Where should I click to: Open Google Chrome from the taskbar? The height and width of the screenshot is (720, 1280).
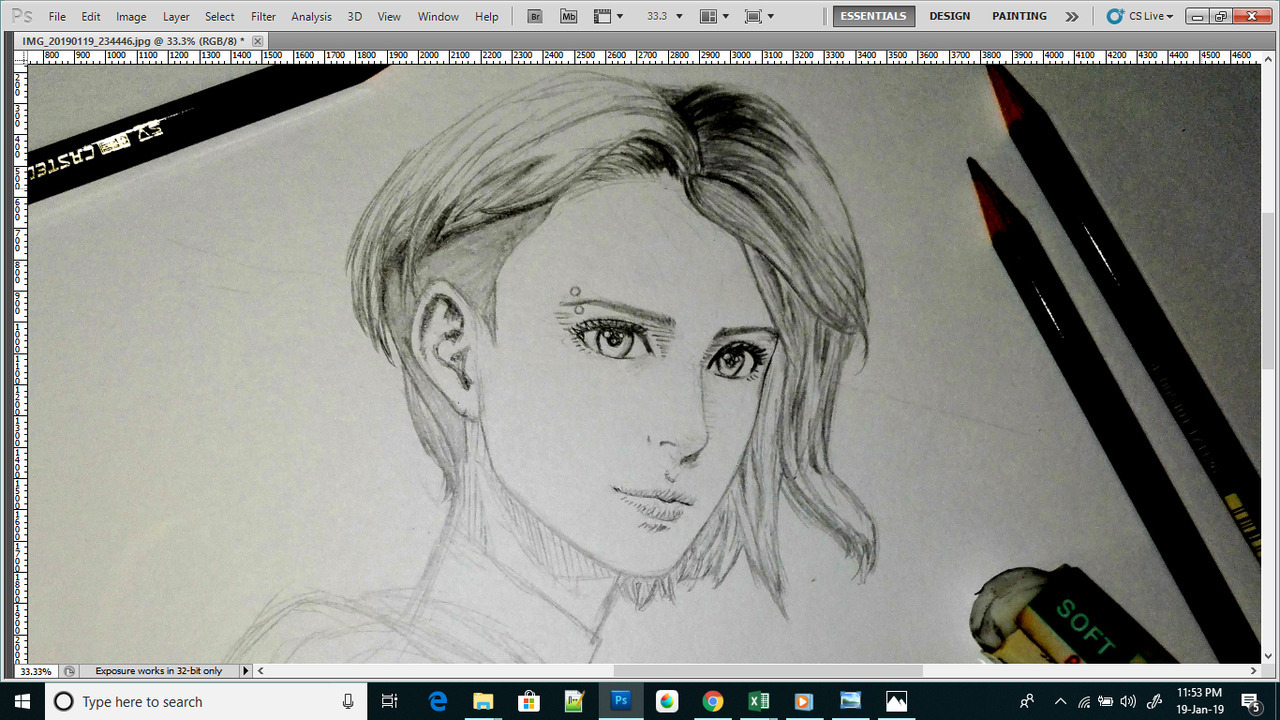712,701
